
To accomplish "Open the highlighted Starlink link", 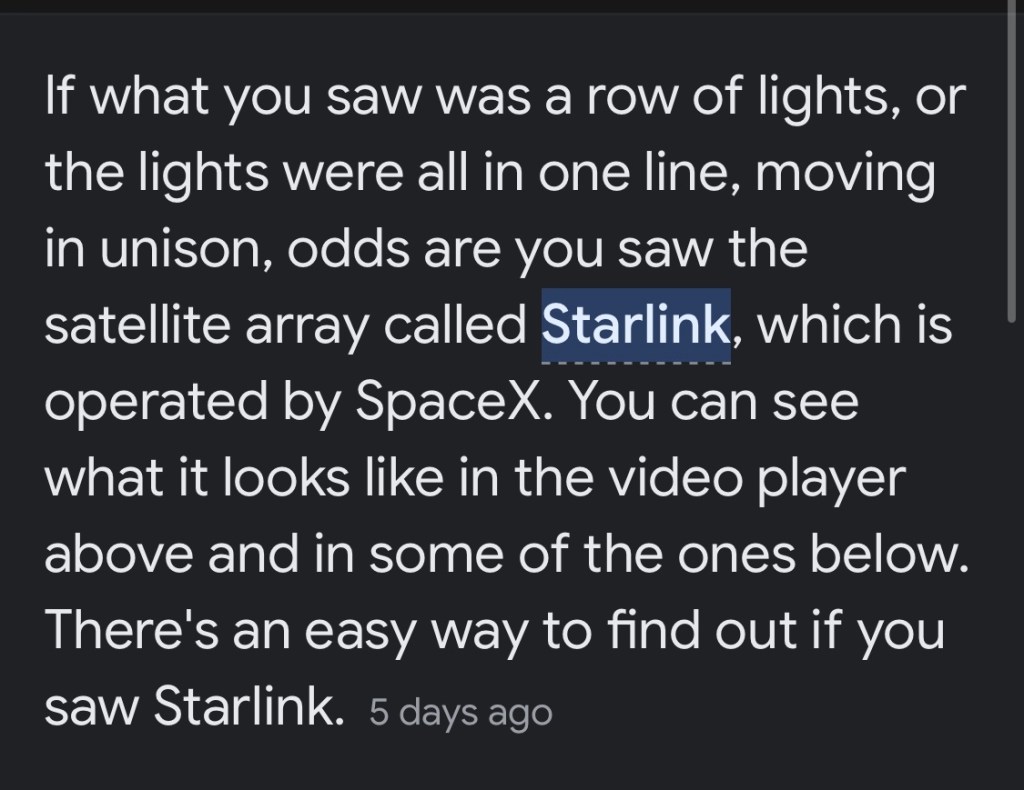I will (635, 325).
